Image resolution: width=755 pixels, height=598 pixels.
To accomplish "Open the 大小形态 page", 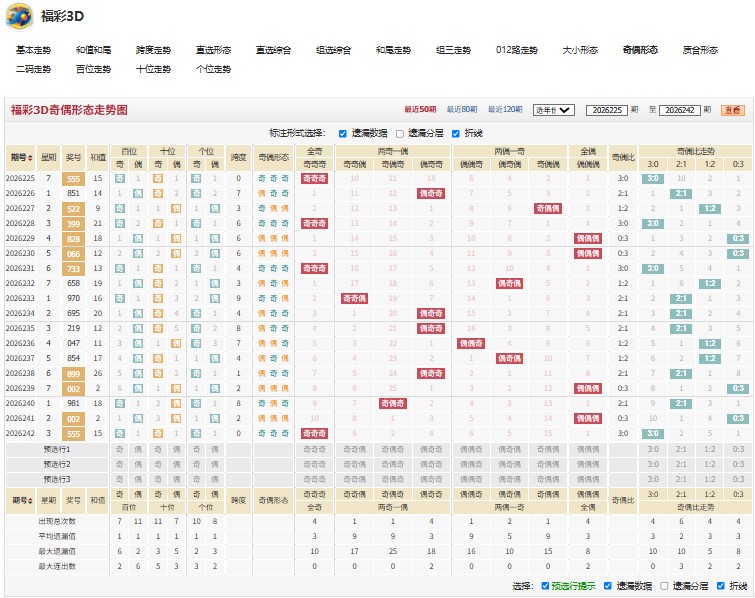I will pos(580,50).
